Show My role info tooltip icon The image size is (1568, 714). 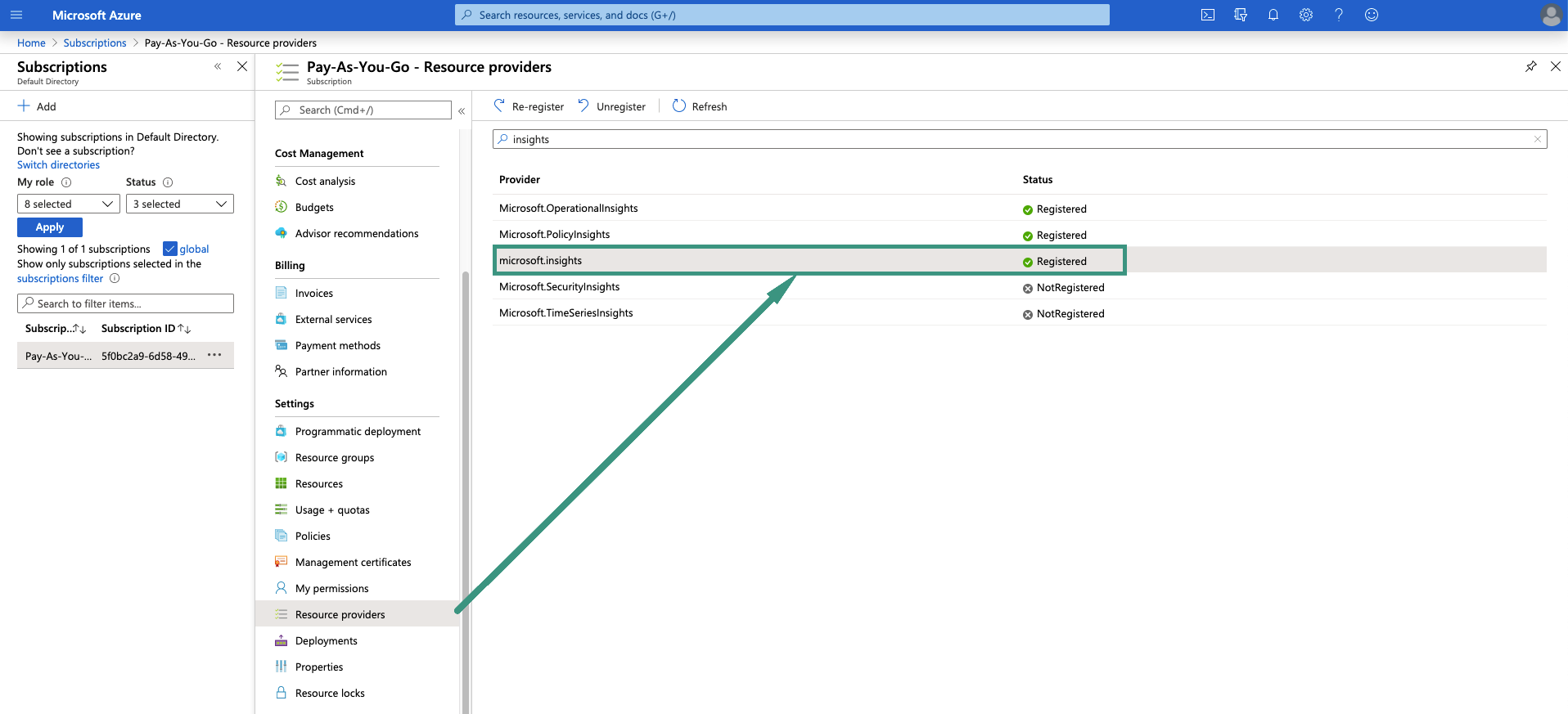tap(66, 182)
